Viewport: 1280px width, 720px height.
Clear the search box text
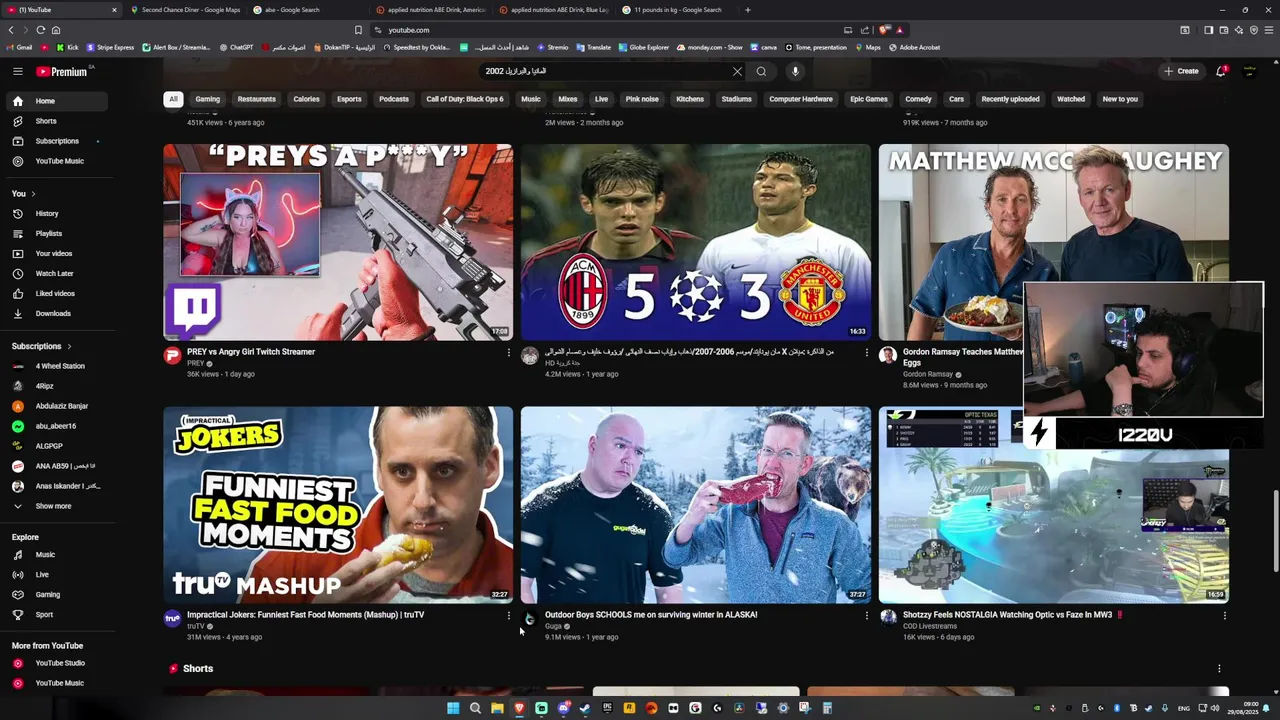pyautogui.click(x=737, y=71)
